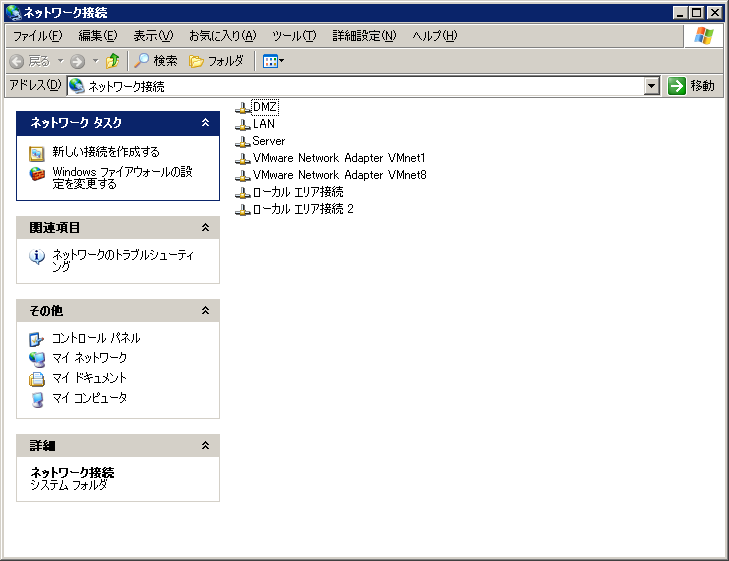Collapse the 詳細 panel
Image resolution: width=729 pixels, height=561 pixels.
click(205, 446)
